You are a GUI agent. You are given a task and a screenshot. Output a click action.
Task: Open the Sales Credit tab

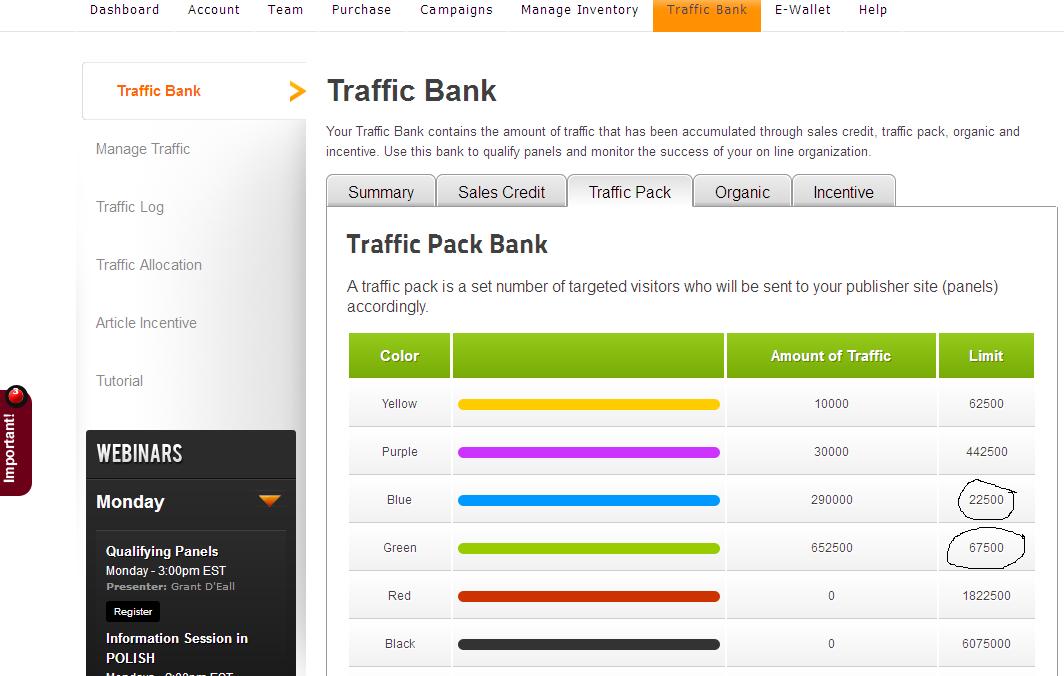coord(501,191)
